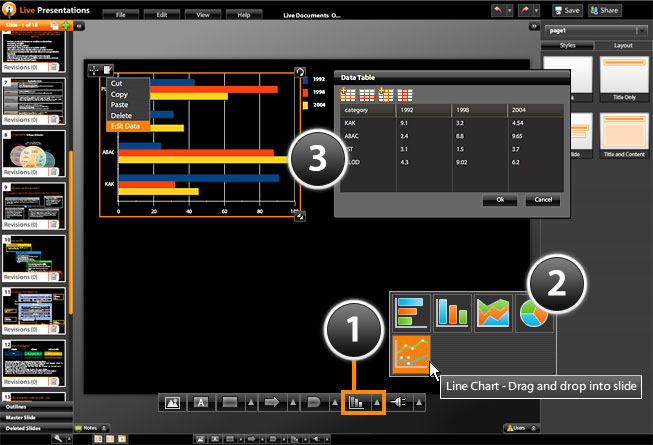Click Ok in Data Table dialog

coord(500,200)
